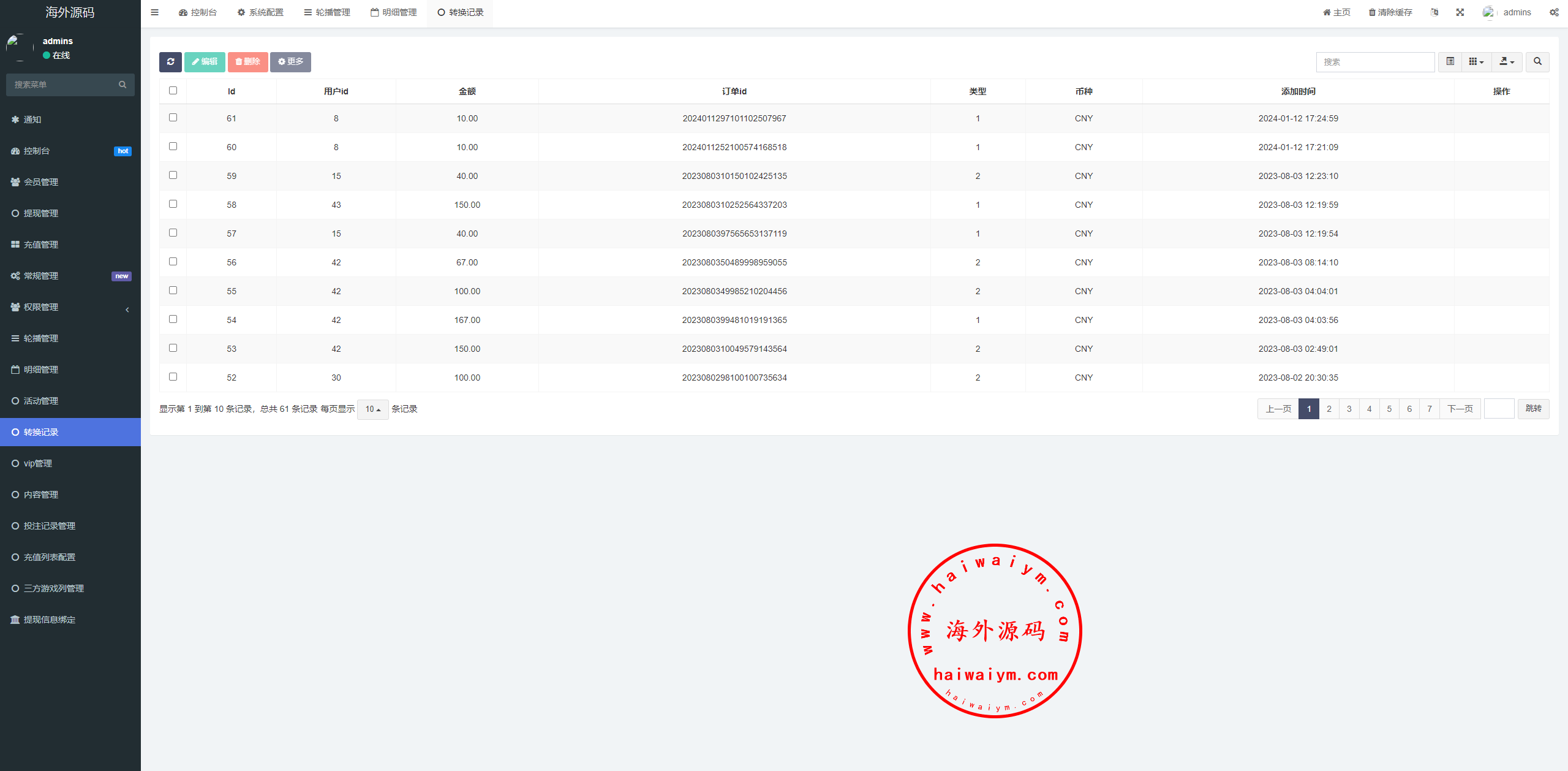Screen dimensions: 1568x771
Task: Toggle table card view icon
Action: point(1450,62)
